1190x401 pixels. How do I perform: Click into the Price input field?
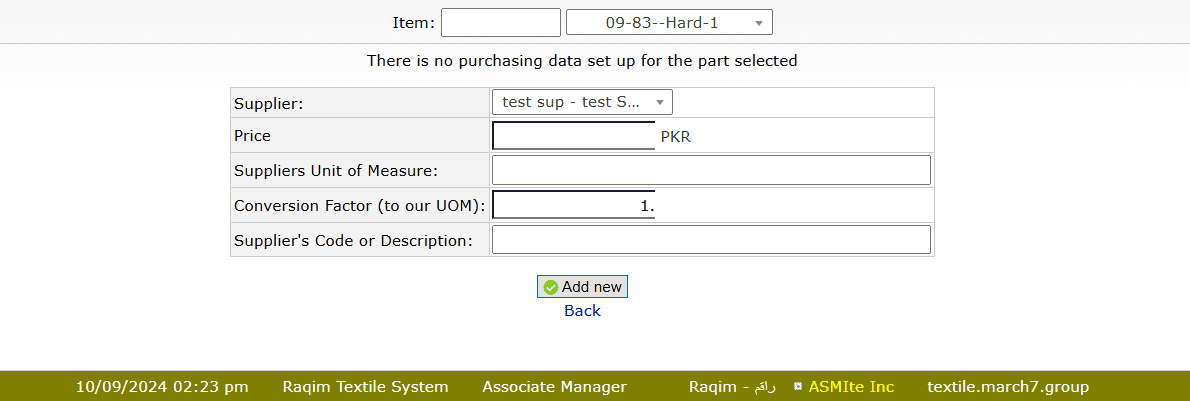pos(574,136)
